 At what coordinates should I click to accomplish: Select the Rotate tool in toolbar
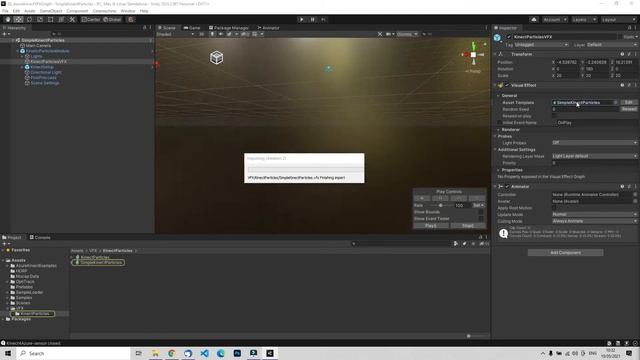point(29,20)
